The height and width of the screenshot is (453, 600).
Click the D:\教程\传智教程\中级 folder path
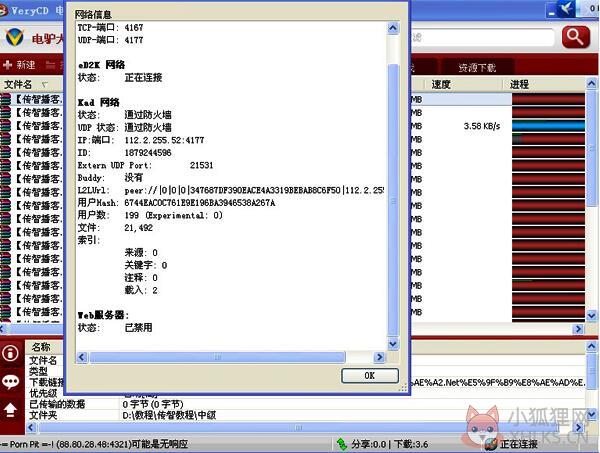click(169, 415)
